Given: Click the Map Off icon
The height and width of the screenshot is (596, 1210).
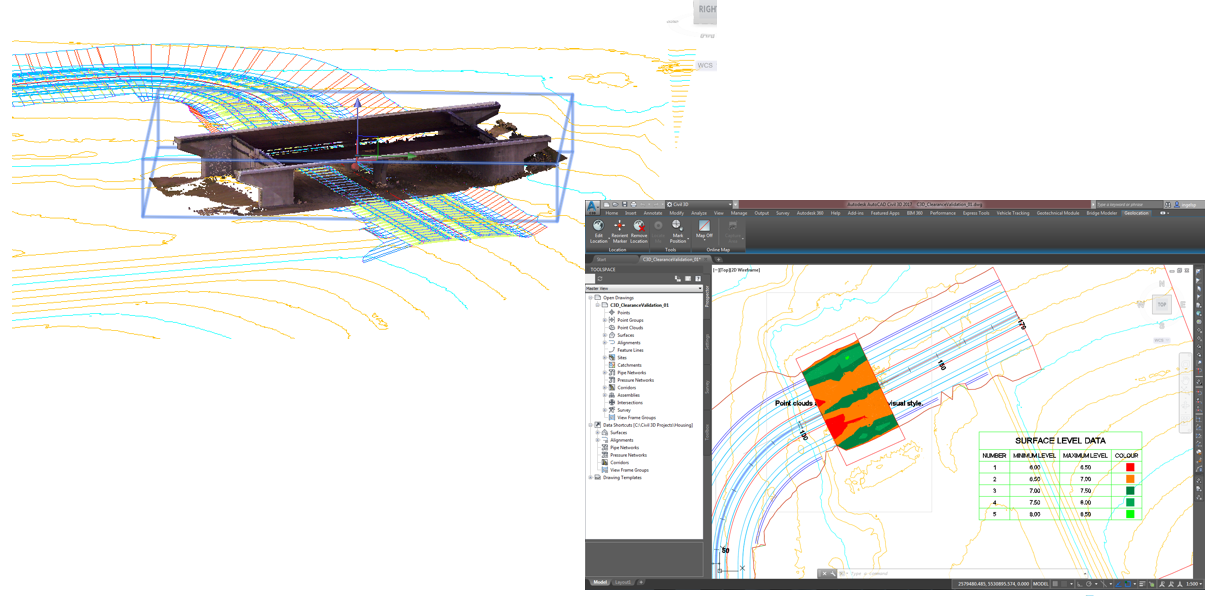Looking at the screenshot, I should [703, 227].
